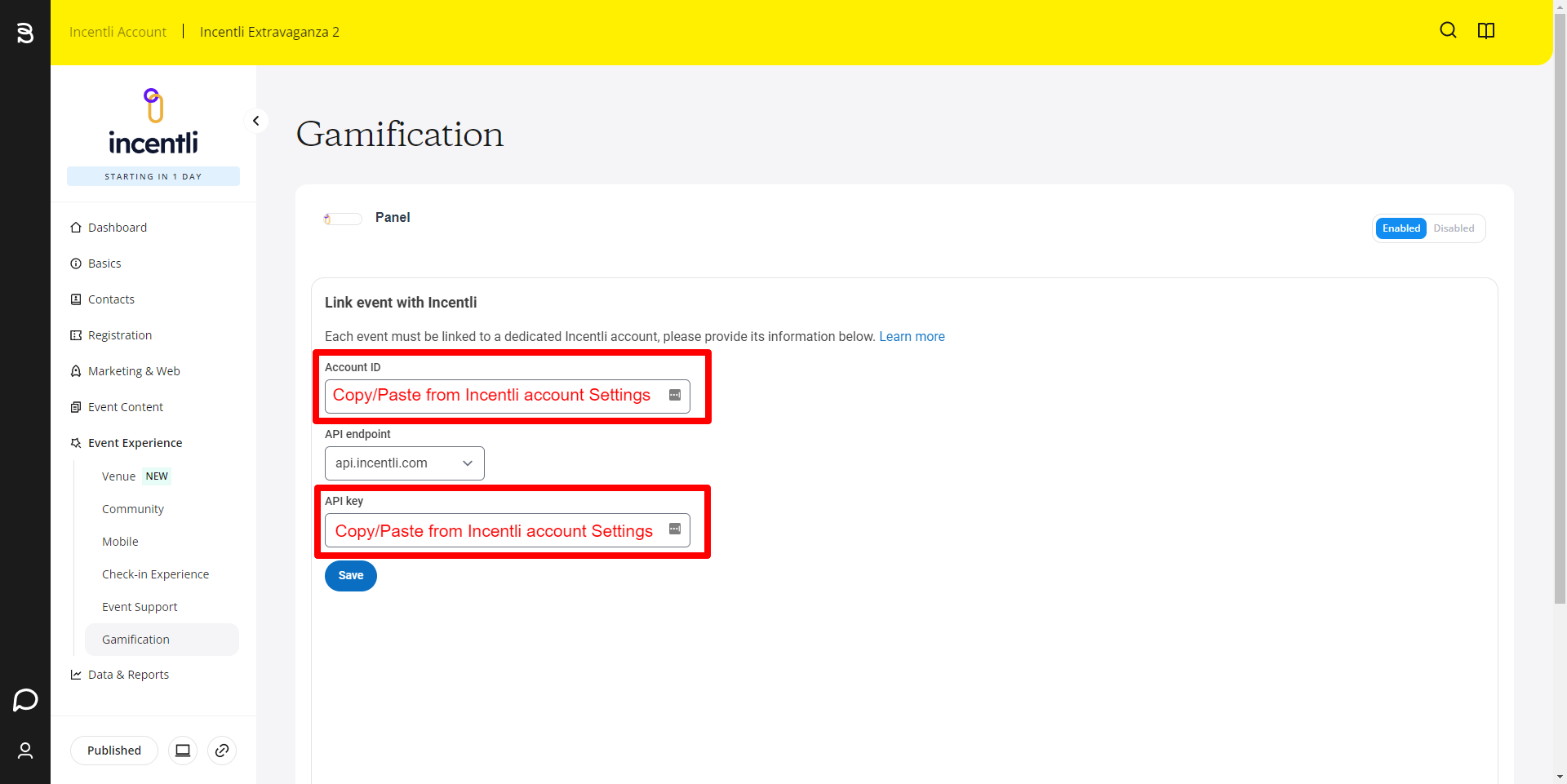This screenshot has height=784, width=1567.
Task: Follow the Learn more link
Action: (x=912, y=337)
